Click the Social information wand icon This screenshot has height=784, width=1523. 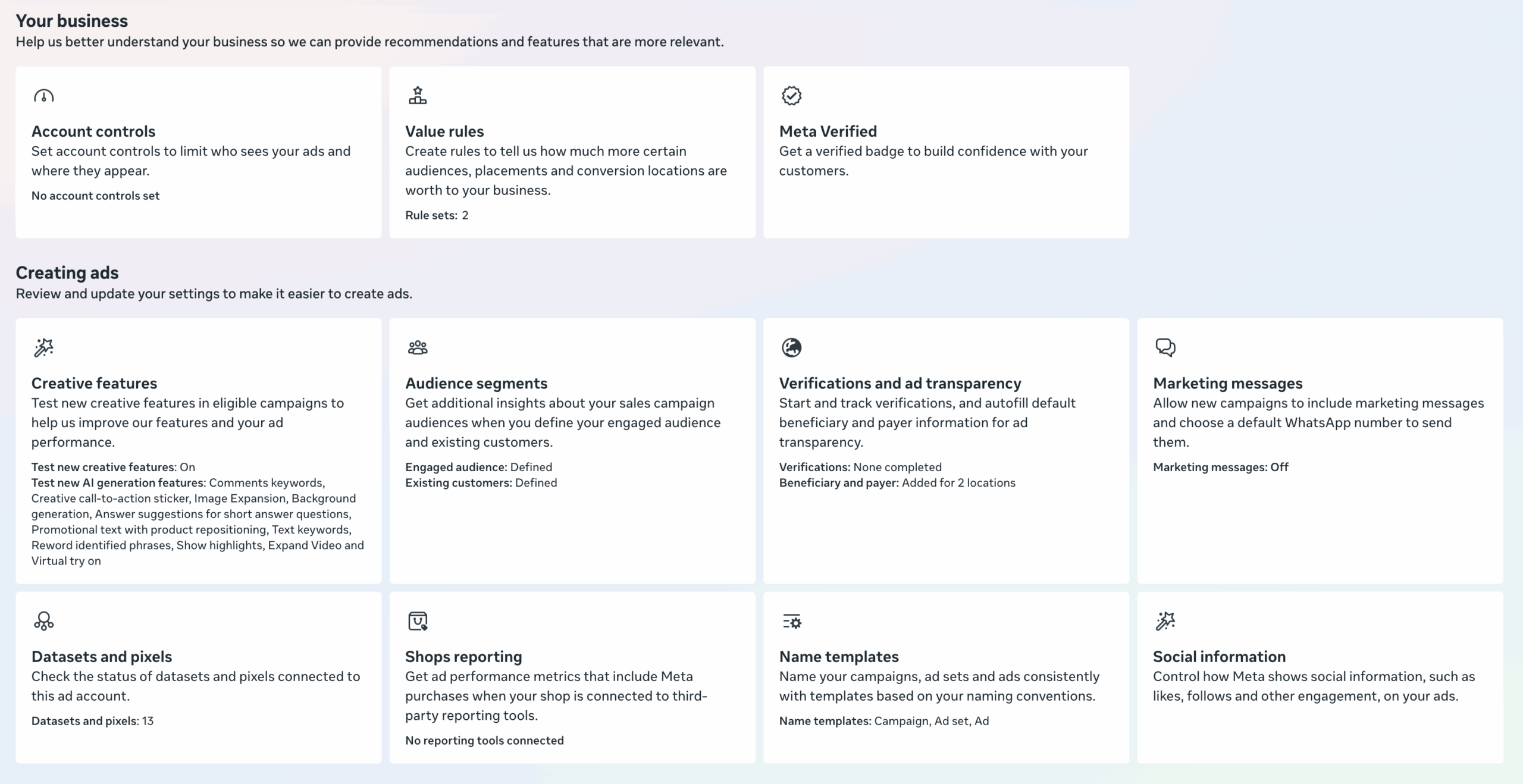coord(1165,621)
